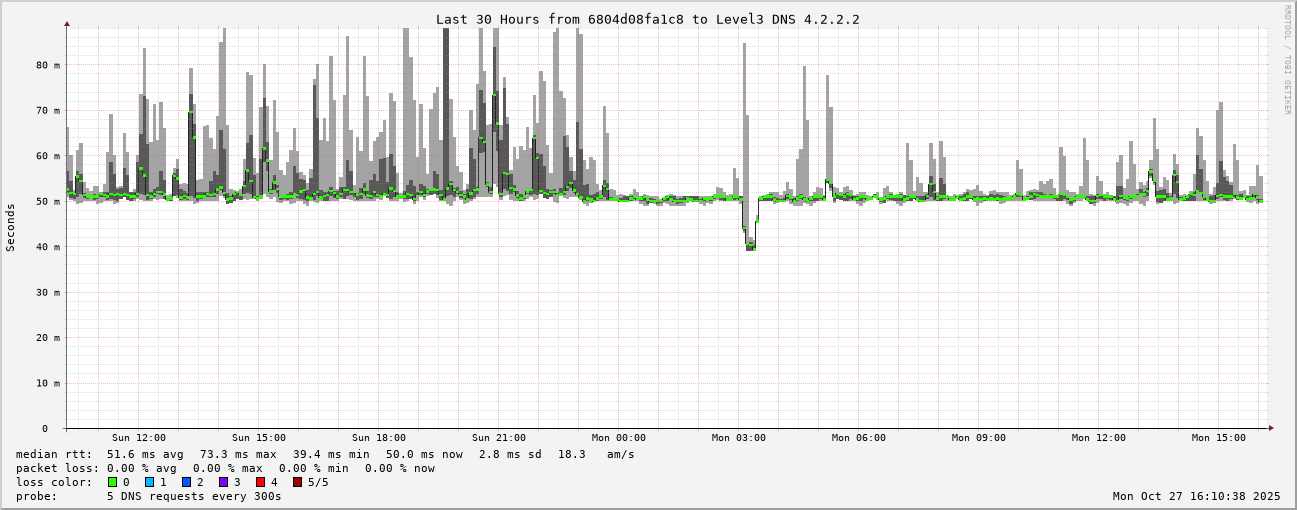Select the purple loss color 3 swatch
Image resolution: width=1297 pixels, height=510 pixels.
pyautogui.click(x=223, y=482)
